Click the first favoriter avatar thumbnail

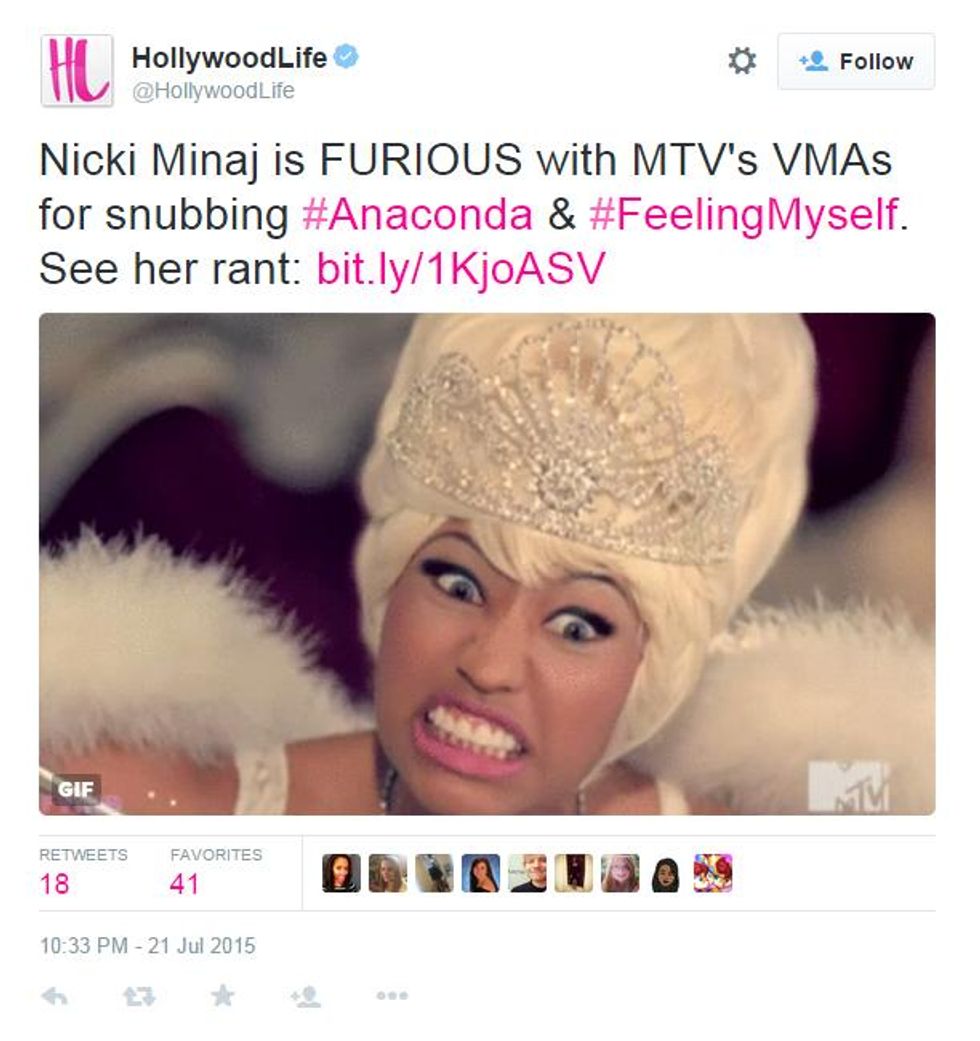click(341, 872)
